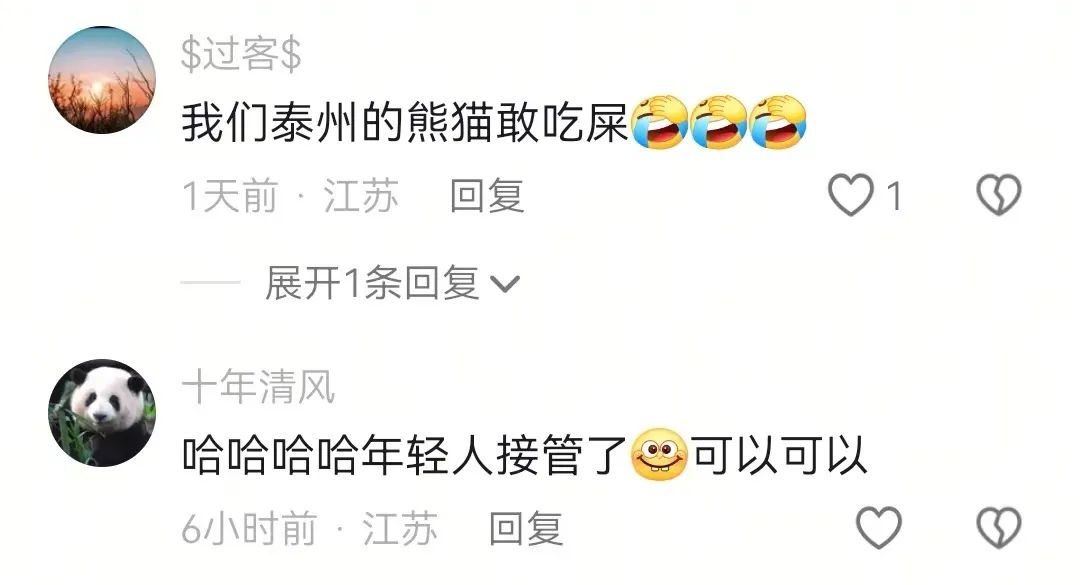Tap the first crying-laughing emoji
The width and height of the screenshot is (1080, 585).
pyautogui.click(x=660, y=122)
